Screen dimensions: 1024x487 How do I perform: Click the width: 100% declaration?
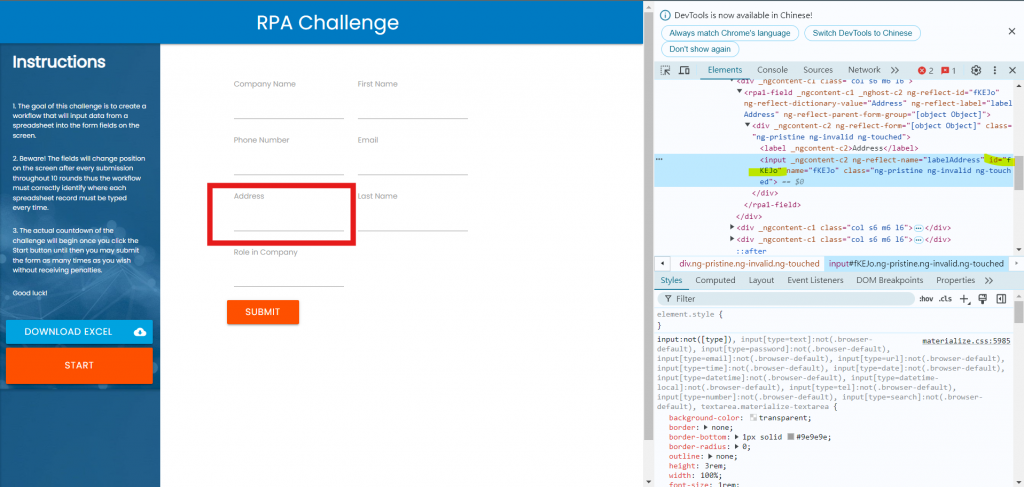(x=695, y=477)
